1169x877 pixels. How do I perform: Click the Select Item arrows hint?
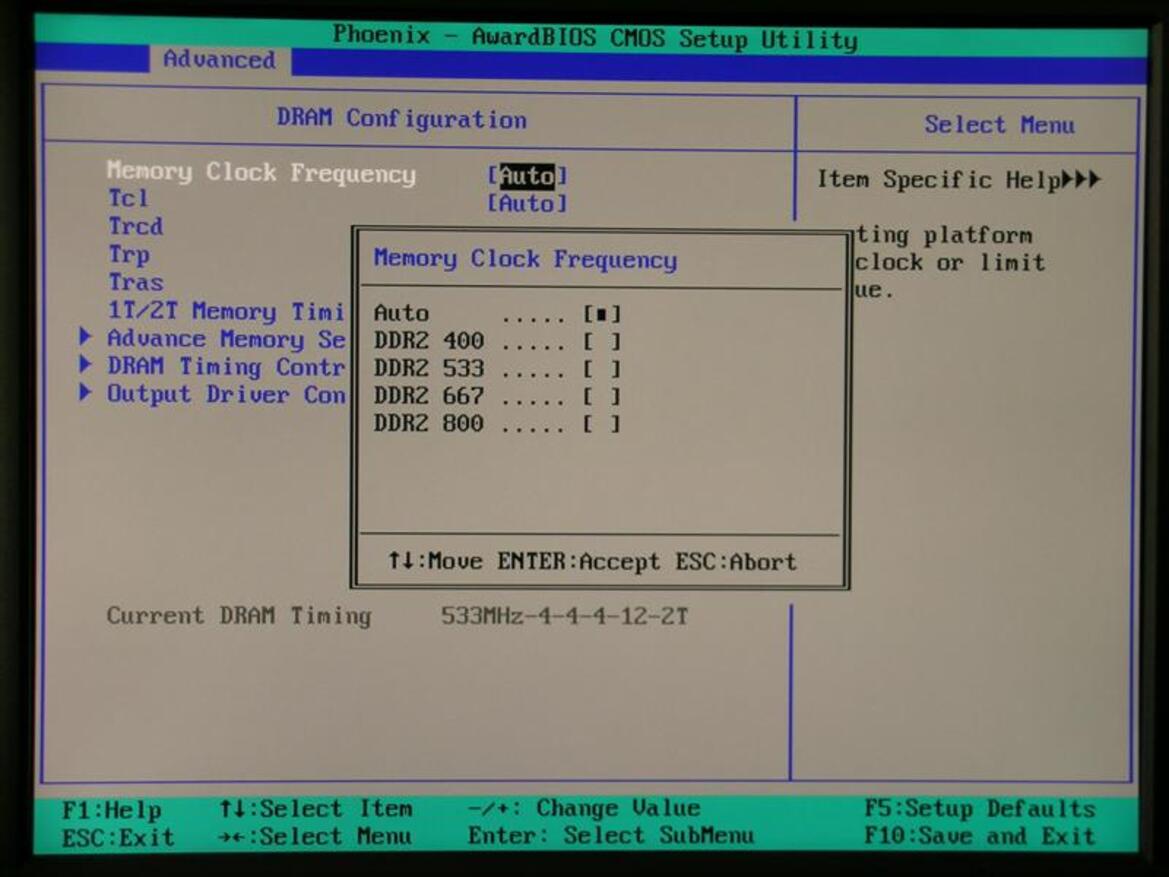315,808
